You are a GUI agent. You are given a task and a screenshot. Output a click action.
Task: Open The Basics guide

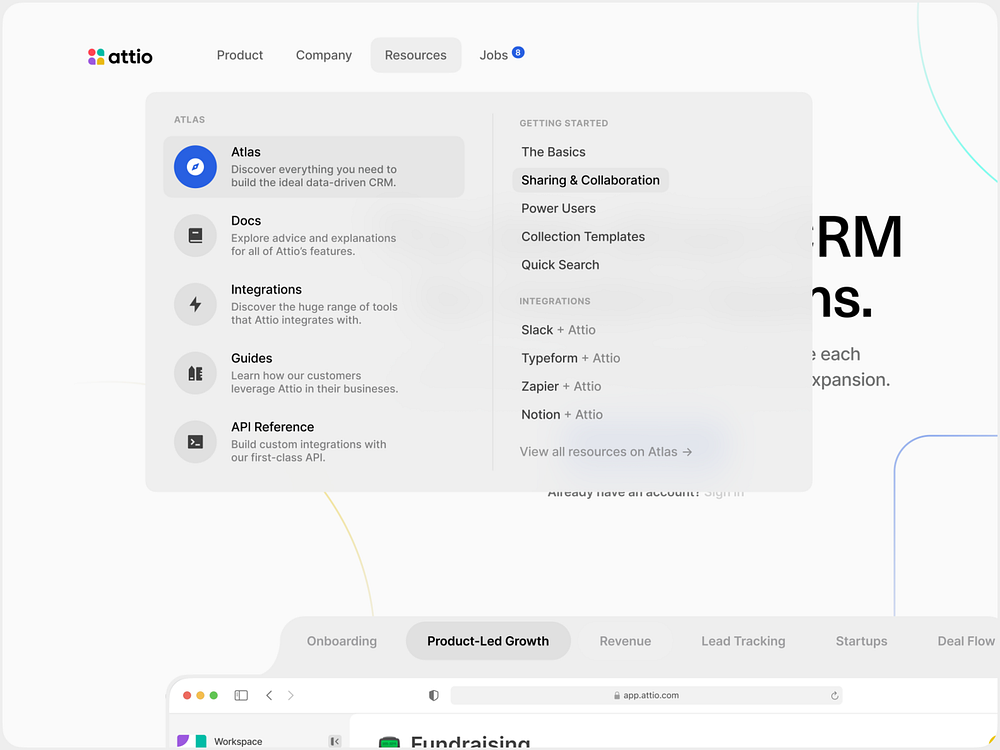click(553, 152)
